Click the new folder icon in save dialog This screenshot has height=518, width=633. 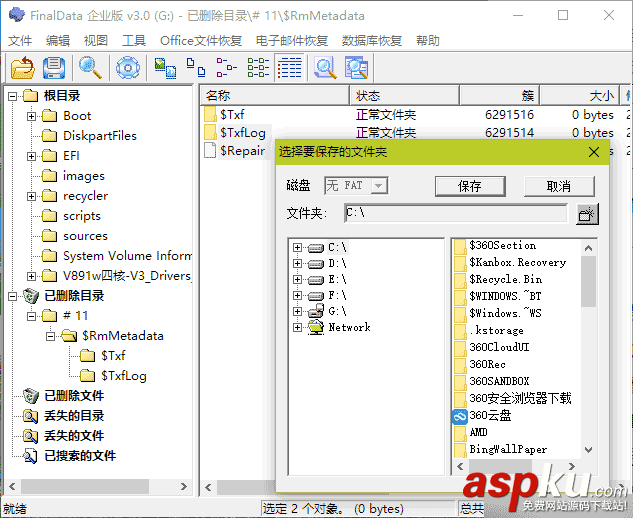point(587,214)
